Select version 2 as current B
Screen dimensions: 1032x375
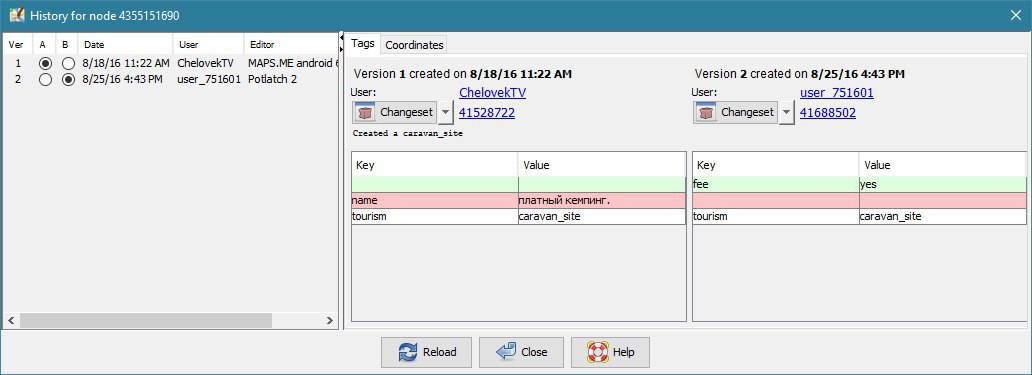click(68, 80)
